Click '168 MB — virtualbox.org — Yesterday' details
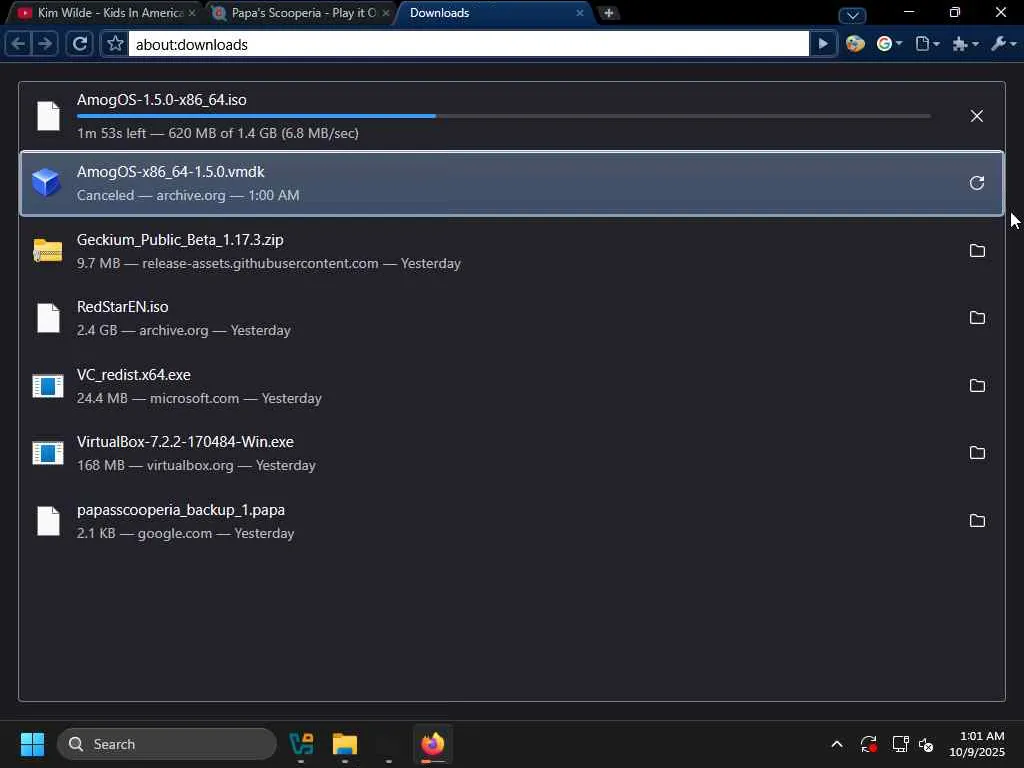This screenshot has width=1024, height=768. click(x=196, y=466)
